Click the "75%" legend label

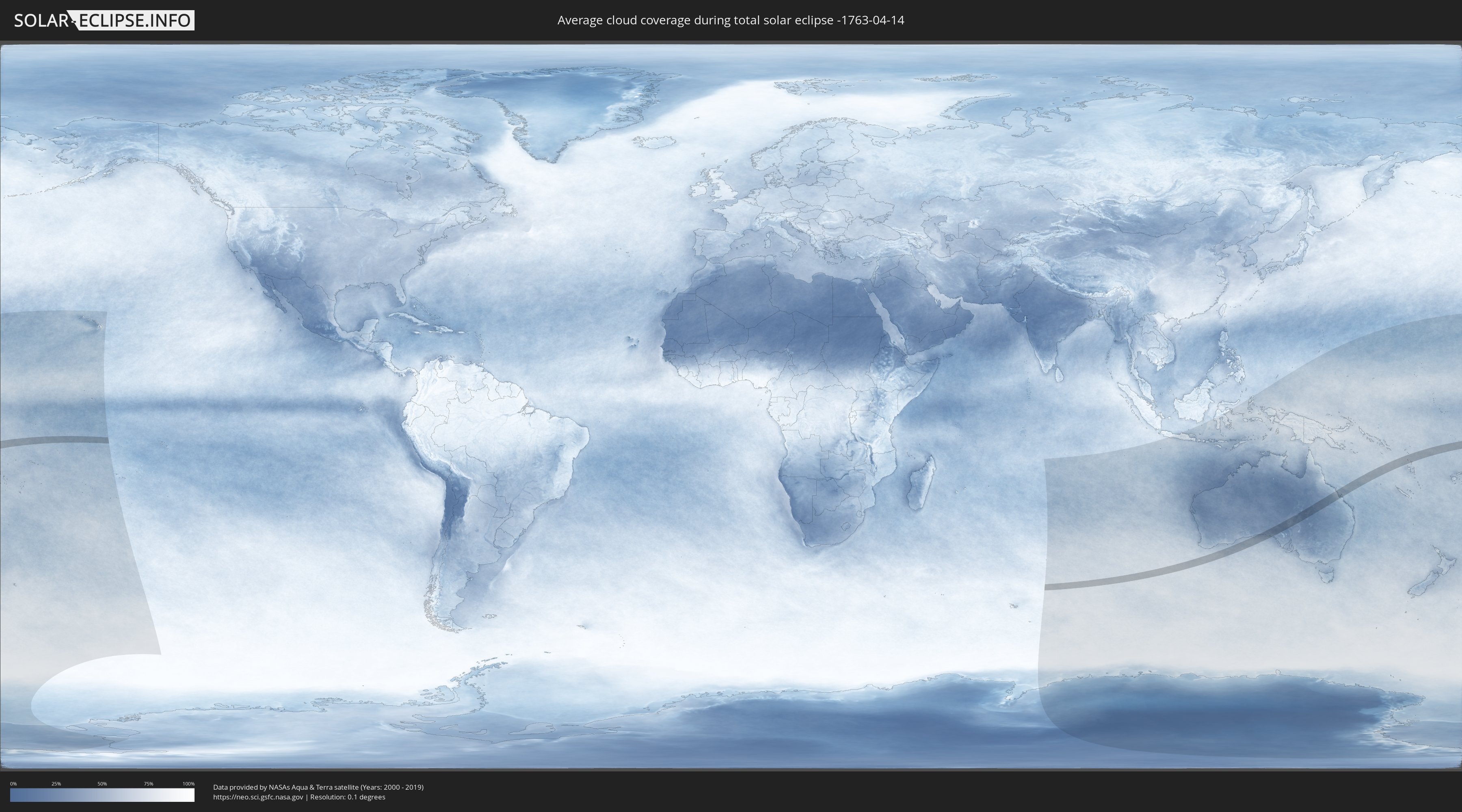(148, 784)
